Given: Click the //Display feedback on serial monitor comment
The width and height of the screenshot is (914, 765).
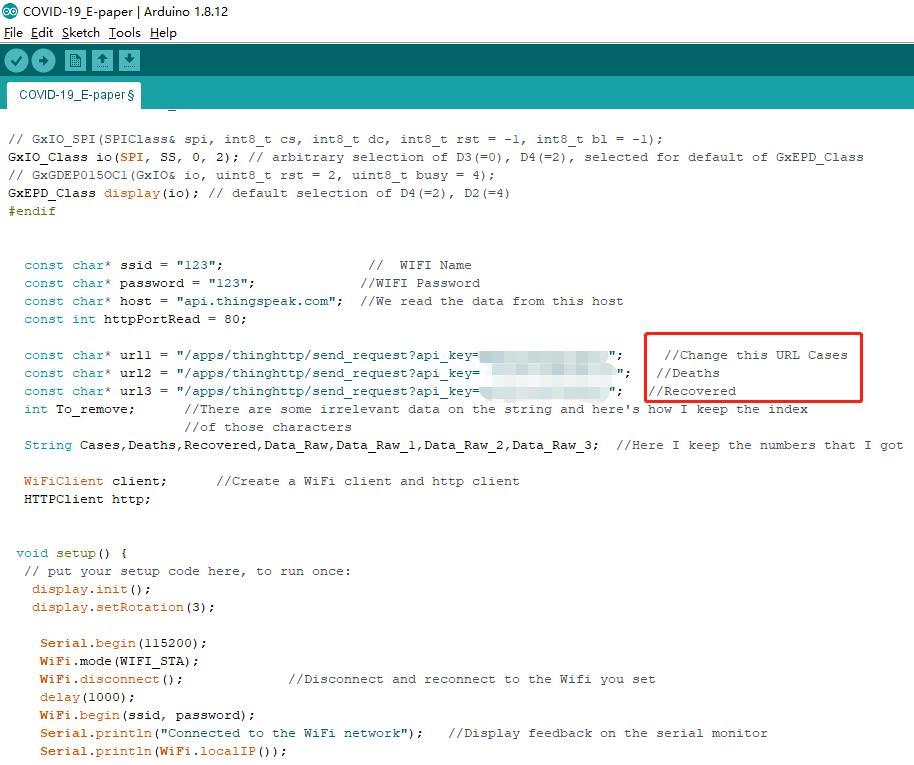Looking at the screenshot, I should 608,734.
